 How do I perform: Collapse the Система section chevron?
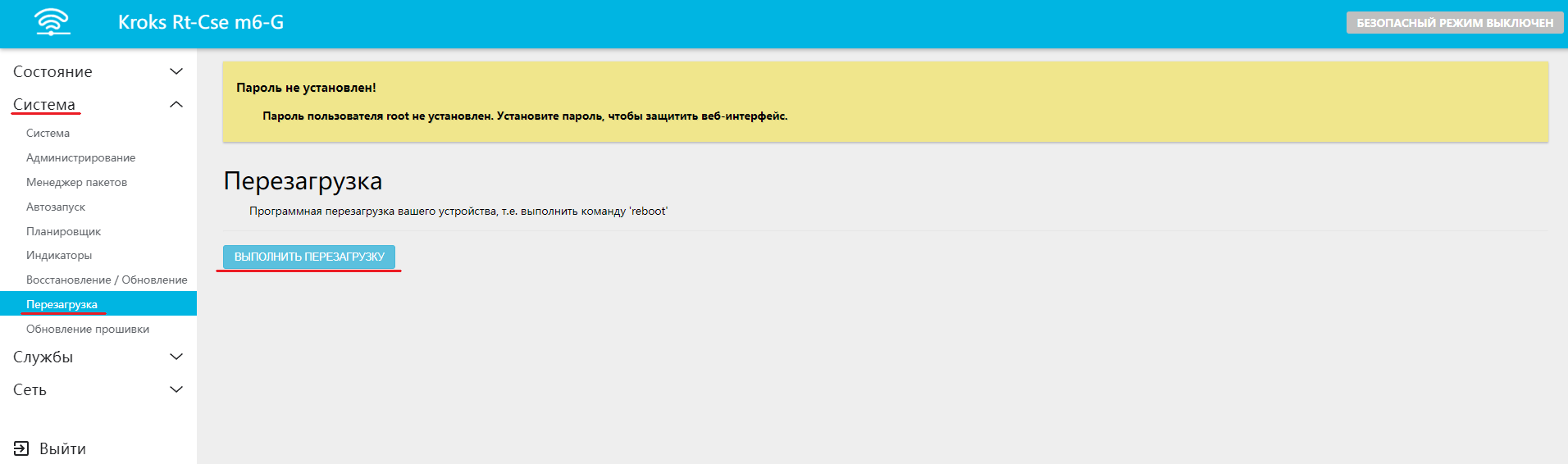click(175, 105)
